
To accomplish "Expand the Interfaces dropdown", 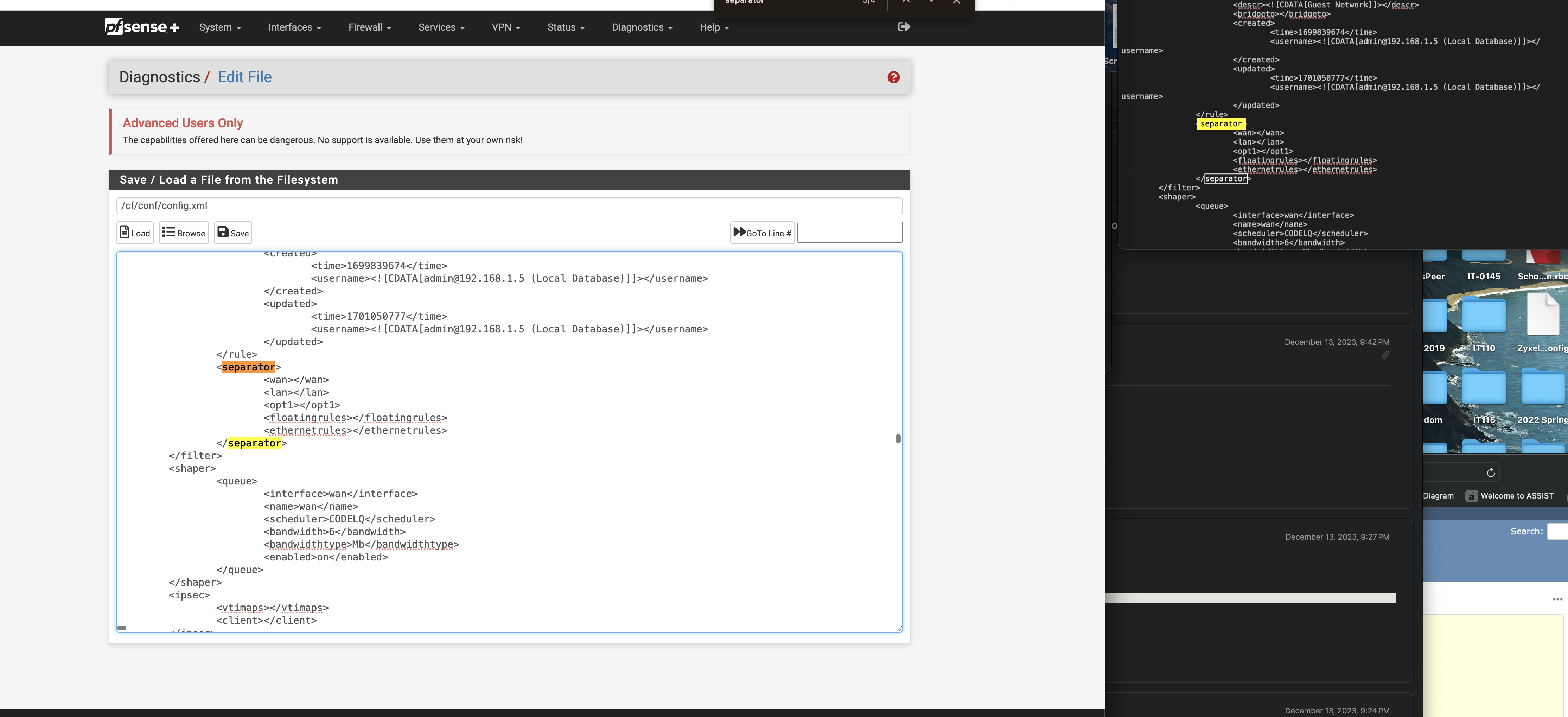I will click(x=295, y=27).
